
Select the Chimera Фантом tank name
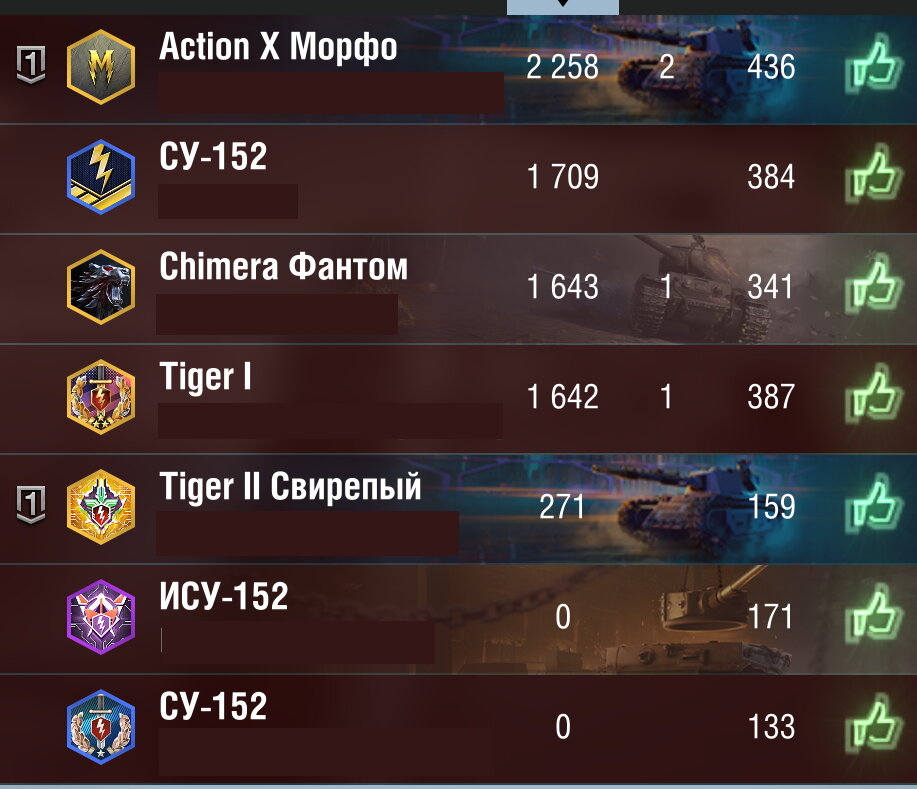tap(283, 267)
